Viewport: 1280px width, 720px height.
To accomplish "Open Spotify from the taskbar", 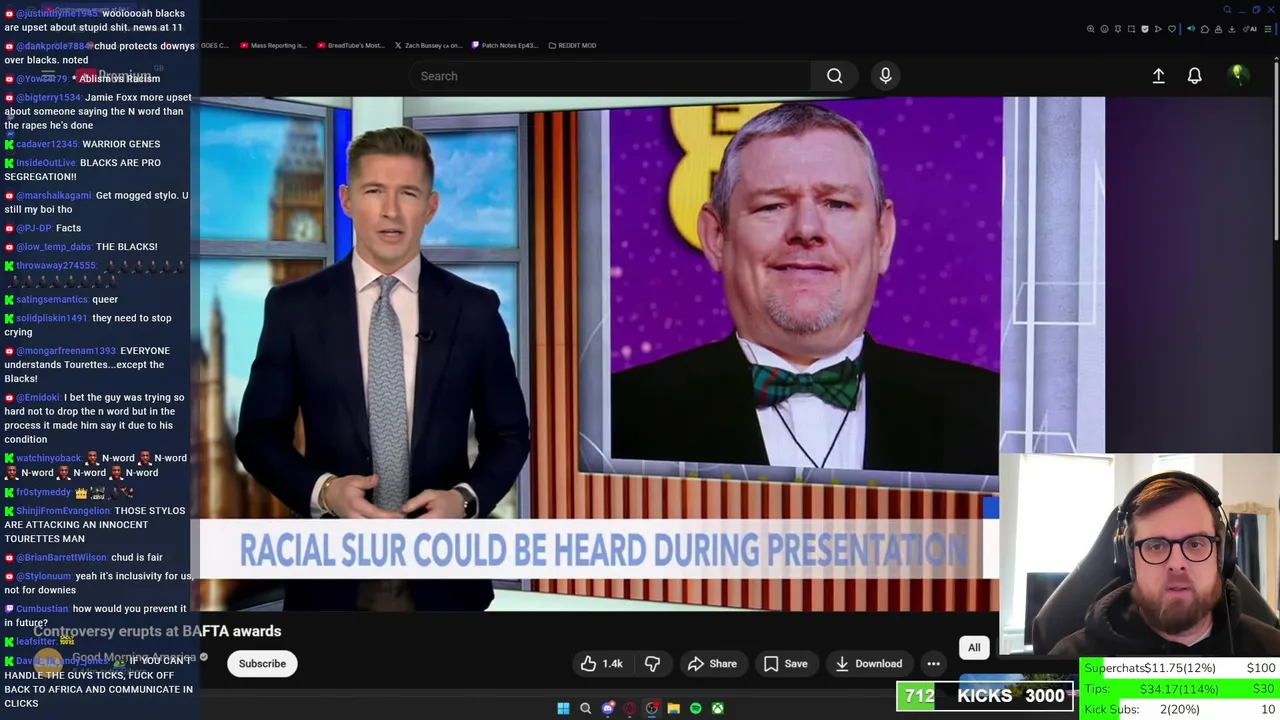I will click(x=695, y=709).
